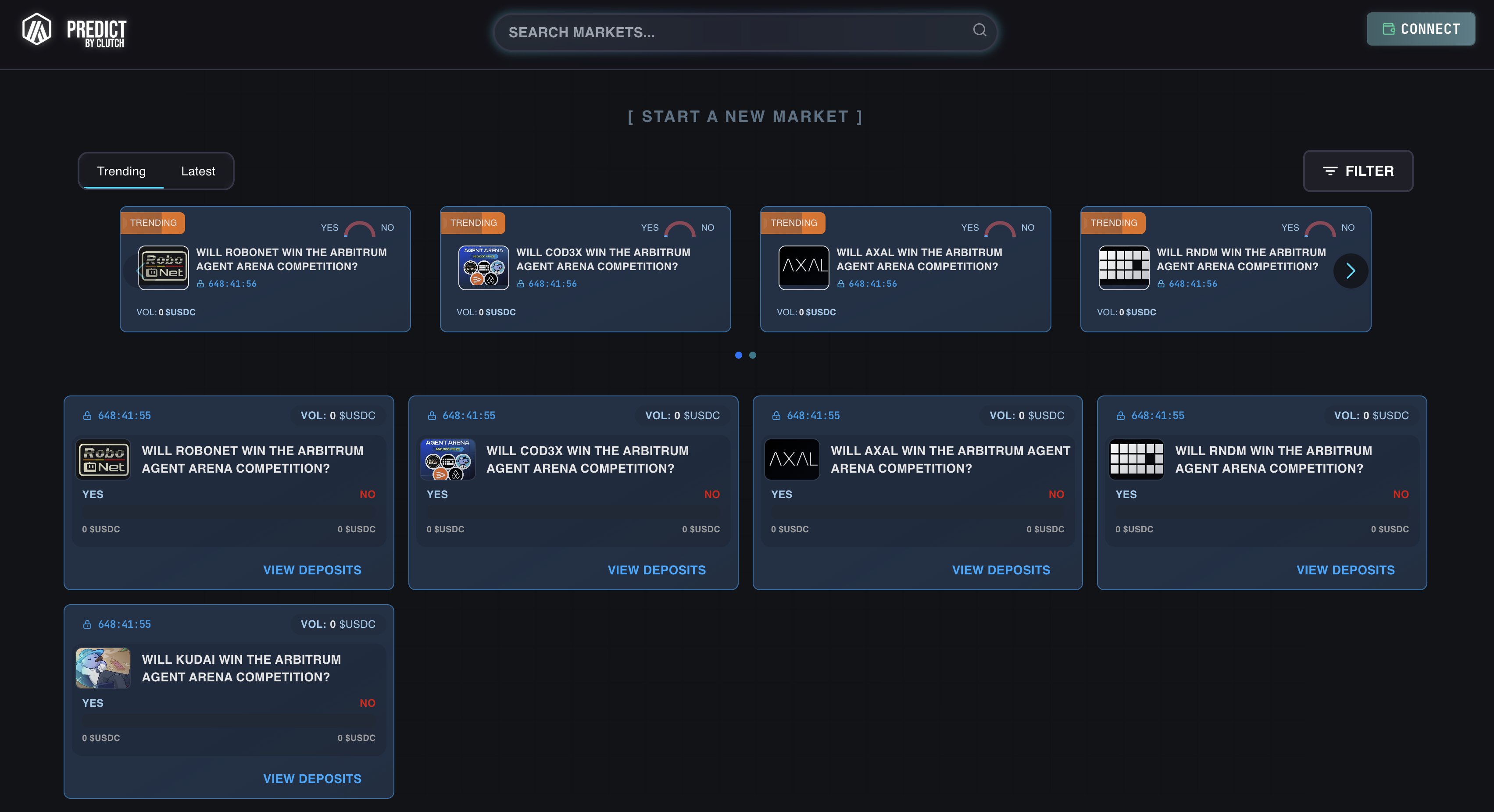View deposits for AXAL market

(1001, 570)
